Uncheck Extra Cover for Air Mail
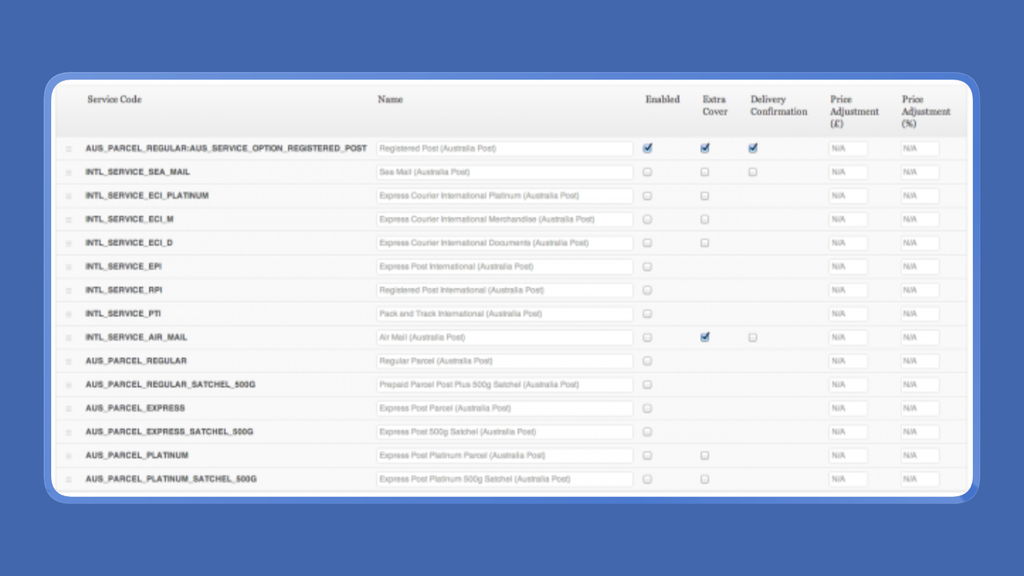 pyautogui.click(x=705, y=337)
